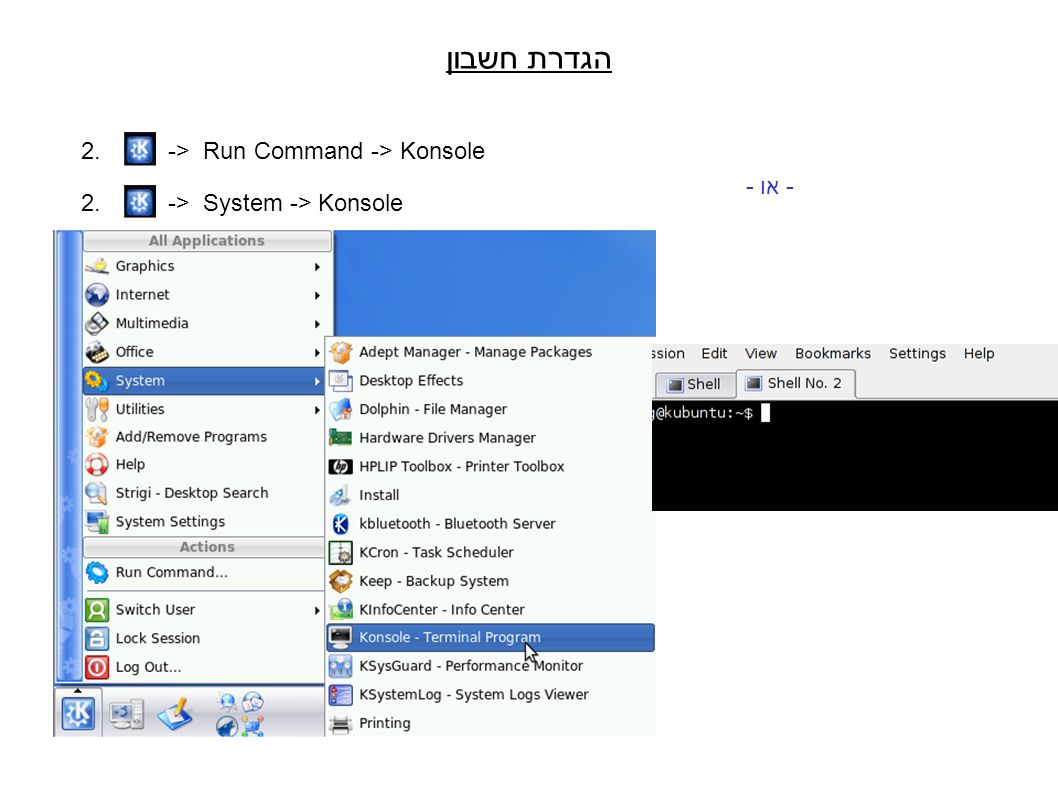1058x793 pixels.
Task: Click the Adept Manager package icon
Action: pyautogui.click(x=341, y=352)
